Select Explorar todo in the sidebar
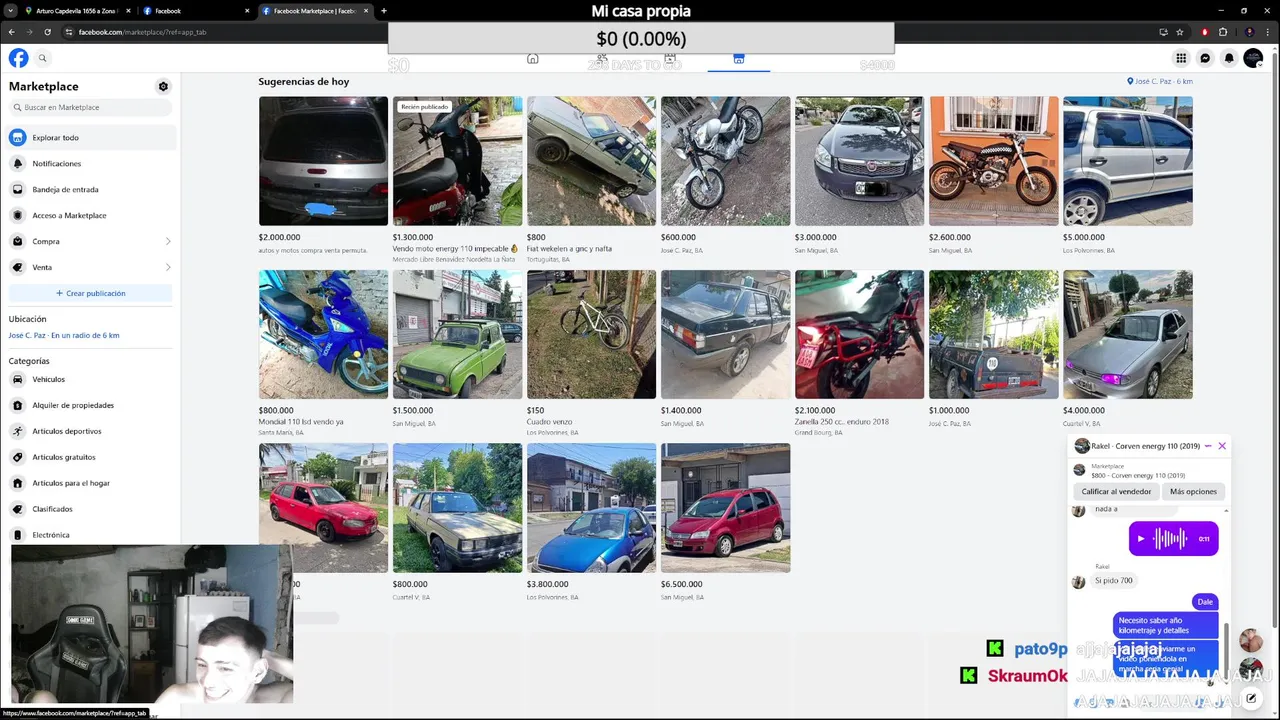Image resolution: width=1280 pixels, height=720 pixels. [x=90, y=137]
